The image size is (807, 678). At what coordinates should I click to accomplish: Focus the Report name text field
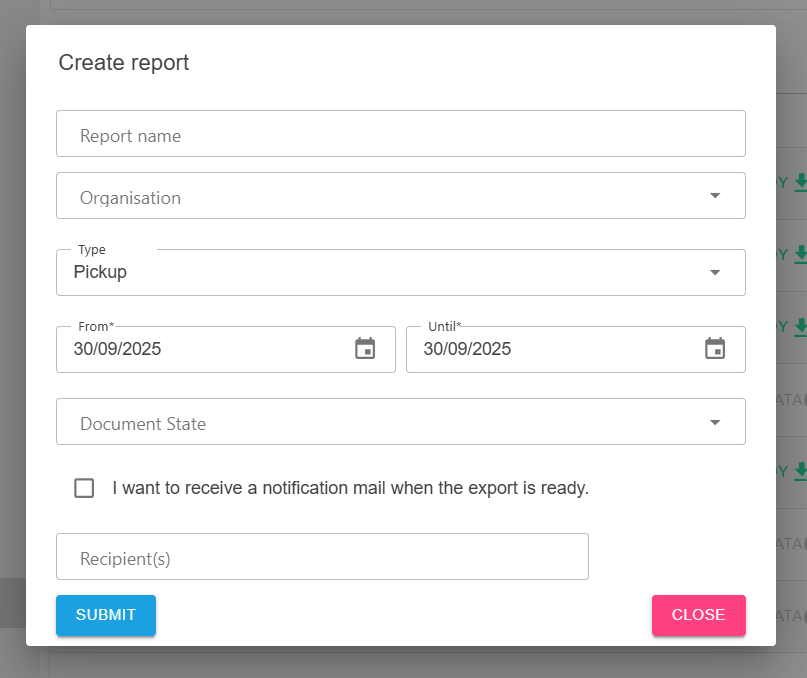coord(400,134)
